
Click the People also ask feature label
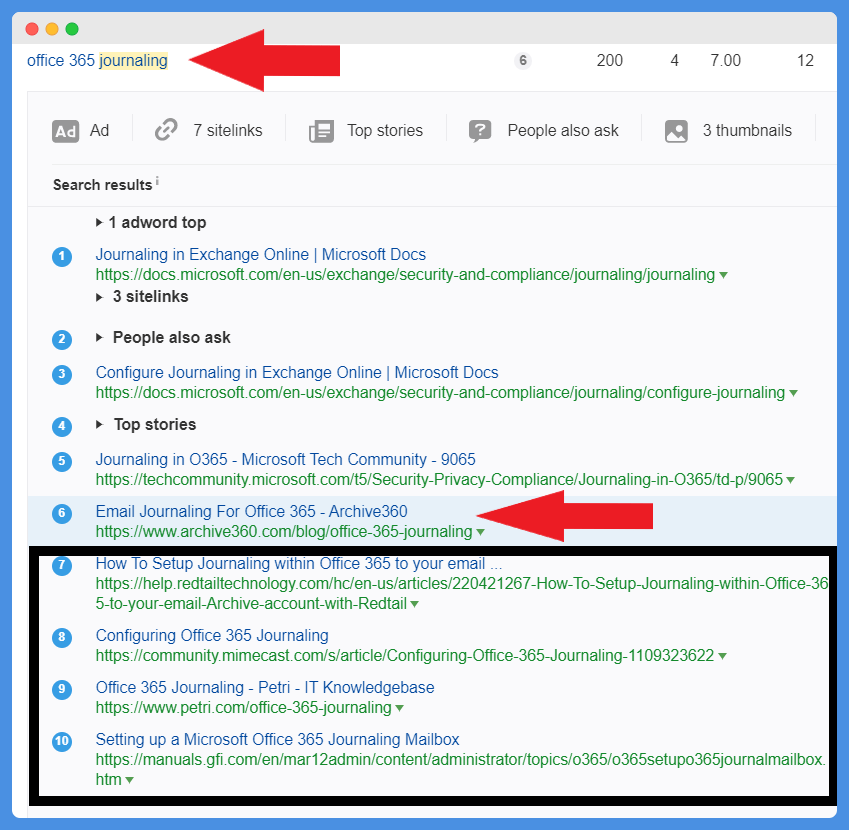(563, 130)
